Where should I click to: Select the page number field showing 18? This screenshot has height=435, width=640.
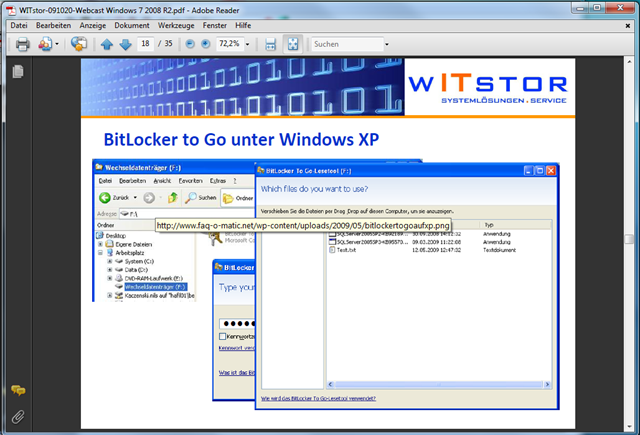point(145,44)
